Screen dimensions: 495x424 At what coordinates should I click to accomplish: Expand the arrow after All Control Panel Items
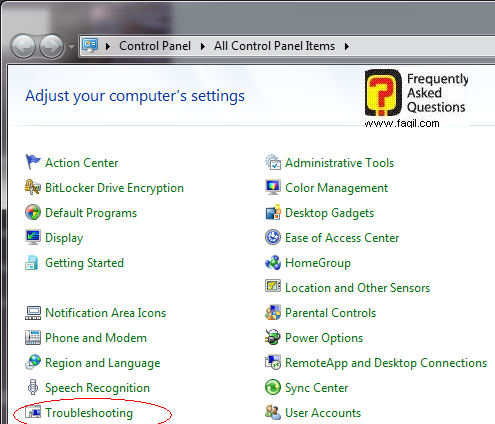click(347, 46)
